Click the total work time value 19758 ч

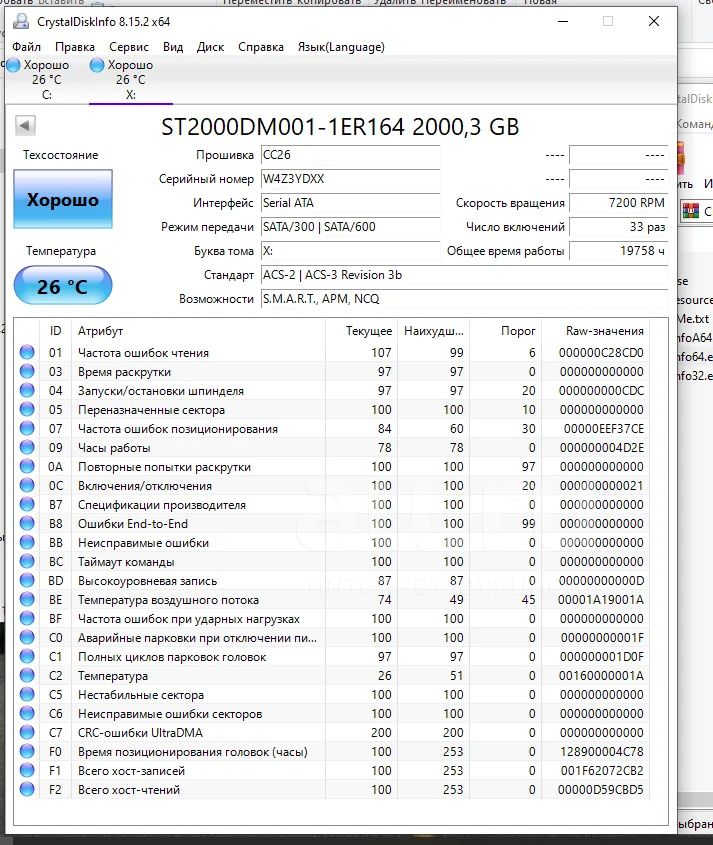coord(619,251)
